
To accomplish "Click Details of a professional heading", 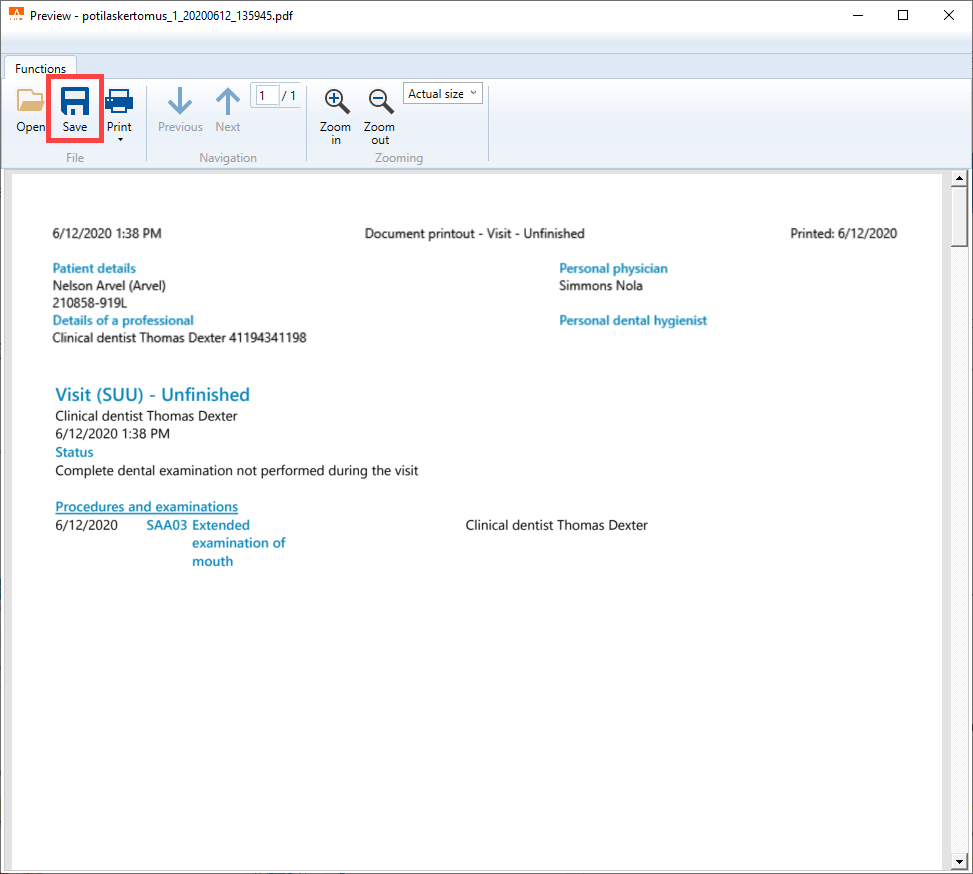I will click(123, 320).
